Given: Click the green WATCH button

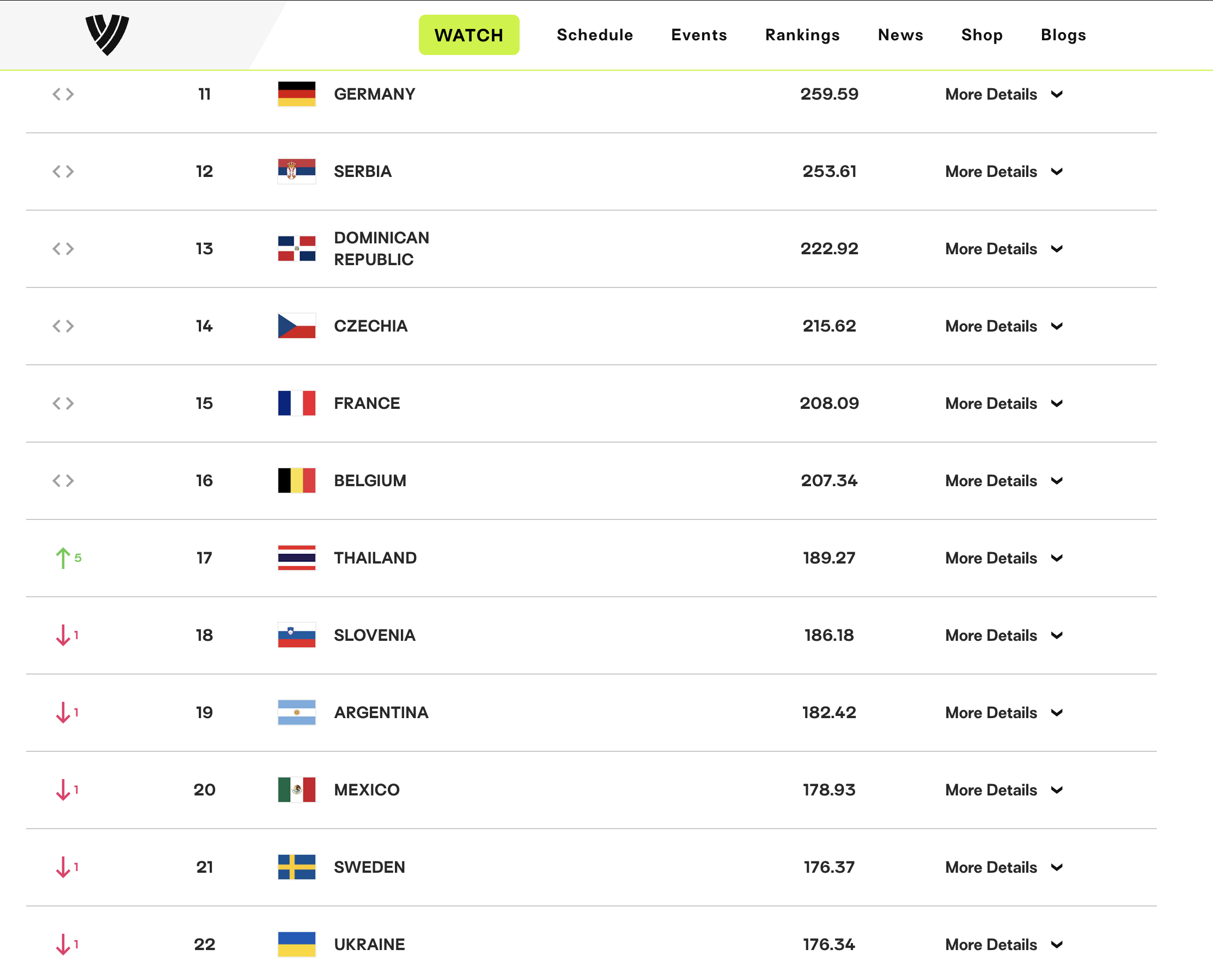Looking at the screenshot, I should click(x=469, y=35).
